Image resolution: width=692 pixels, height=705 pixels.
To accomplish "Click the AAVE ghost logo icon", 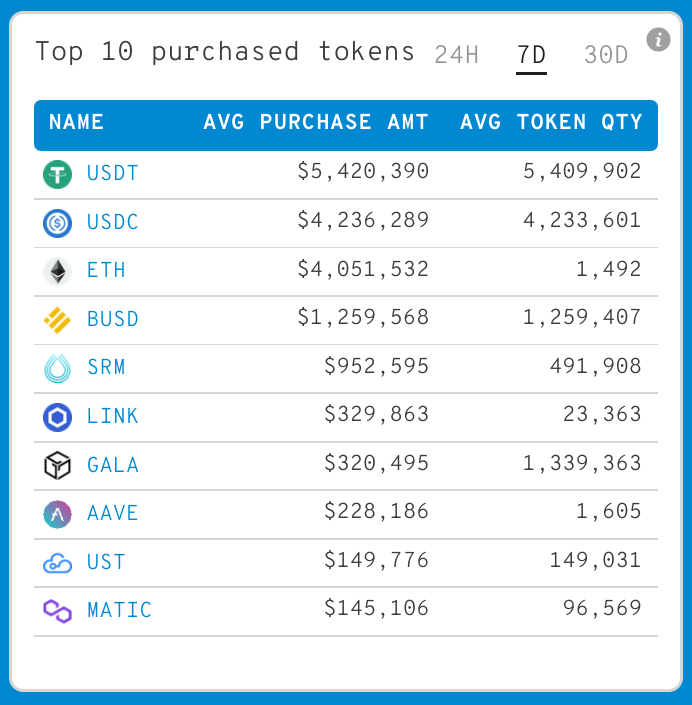I will pyautogui.click(x=58, y=514).
